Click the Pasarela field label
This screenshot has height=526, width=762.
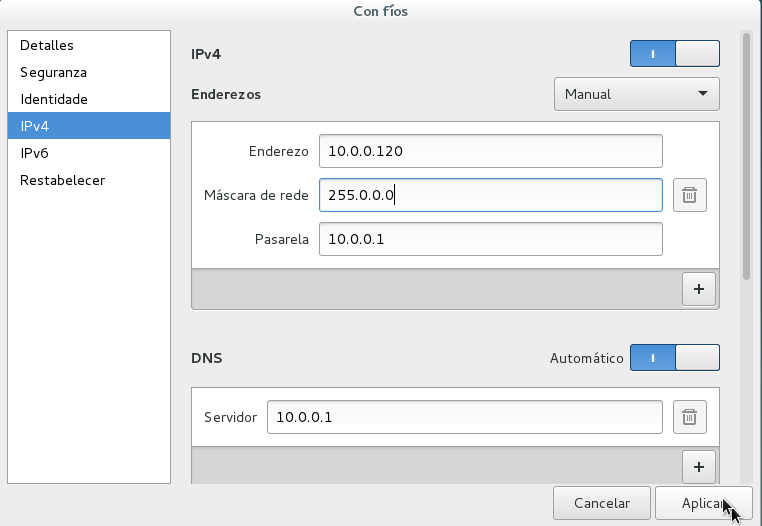tap(282, 239)
